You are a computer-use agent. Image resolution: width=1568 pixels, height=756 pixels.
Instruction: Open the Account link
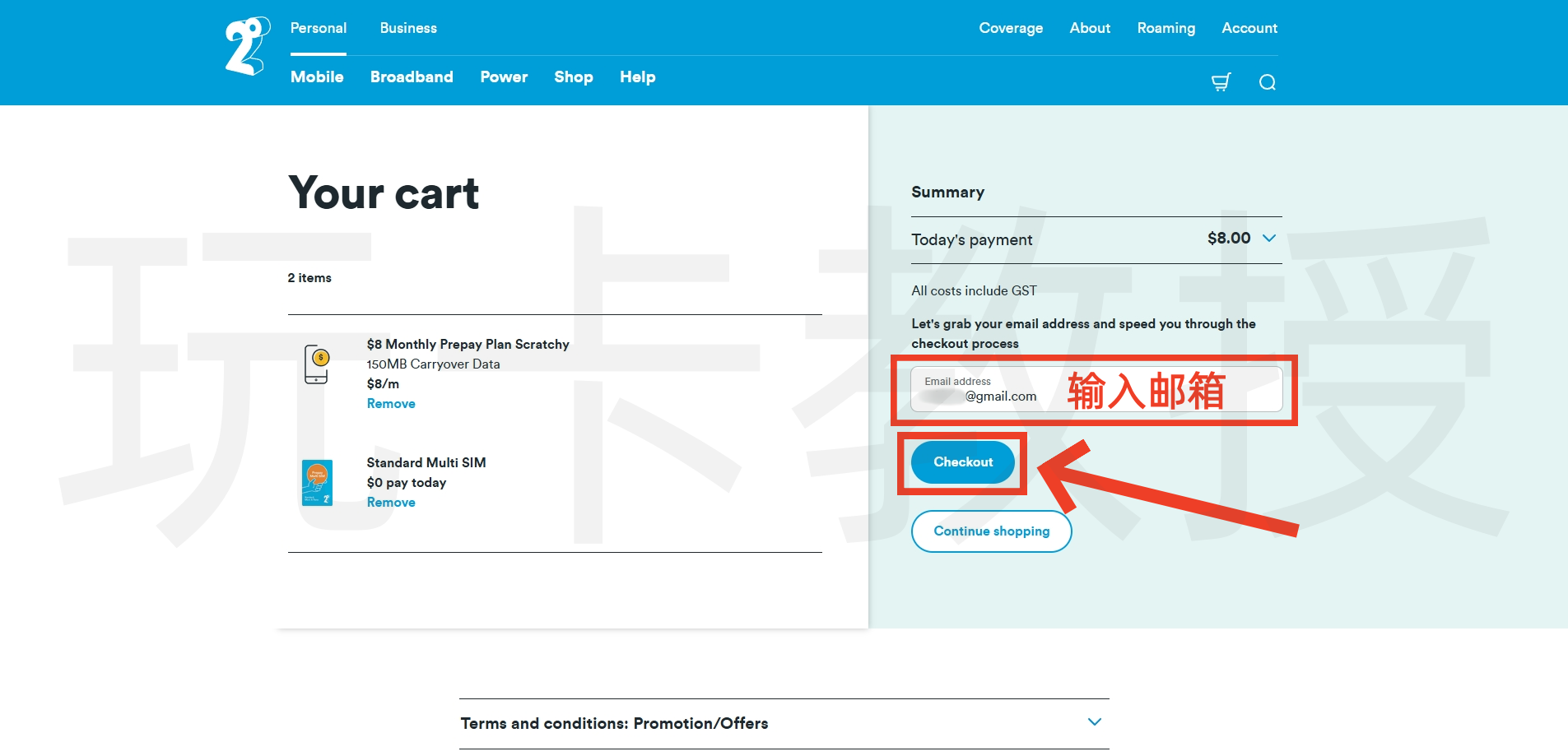(x=1249, y=28)
